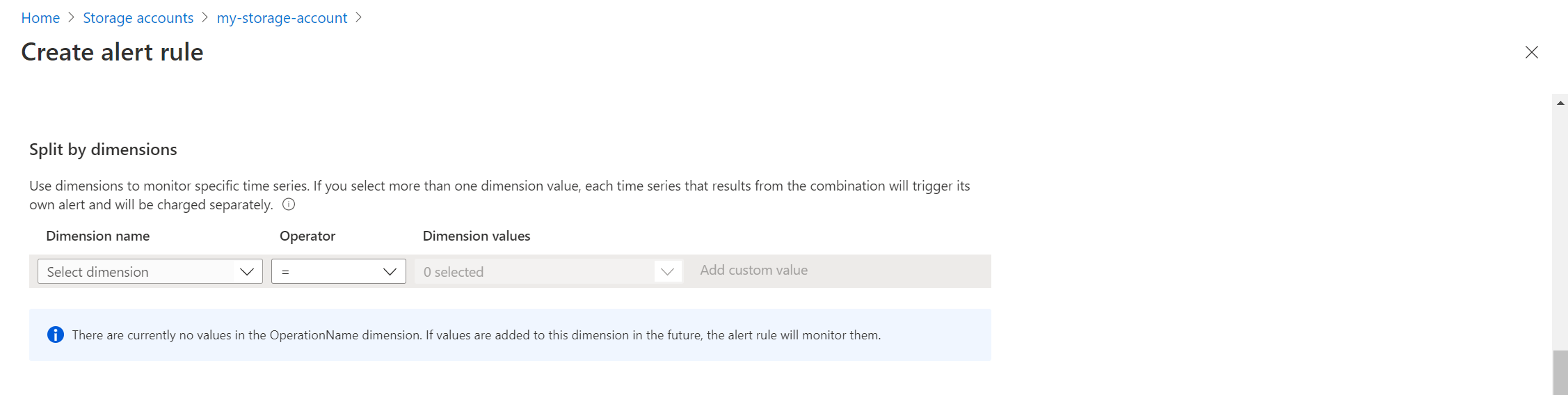
Task: Click the blue info icon in the banner
Action: coord(56,335)
